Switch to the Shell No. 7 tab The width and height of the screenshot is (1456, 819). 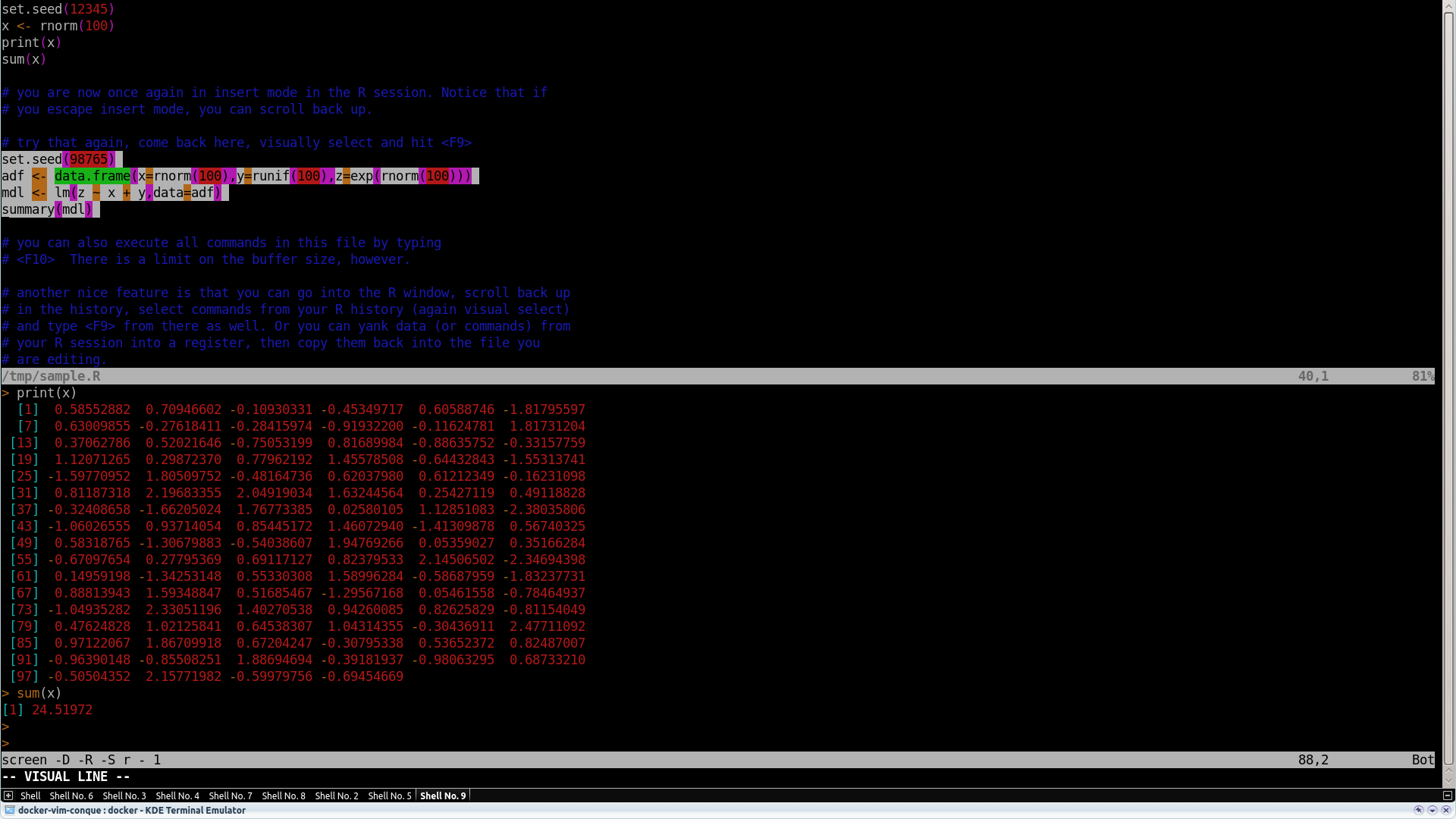click(x=231, y=795)
